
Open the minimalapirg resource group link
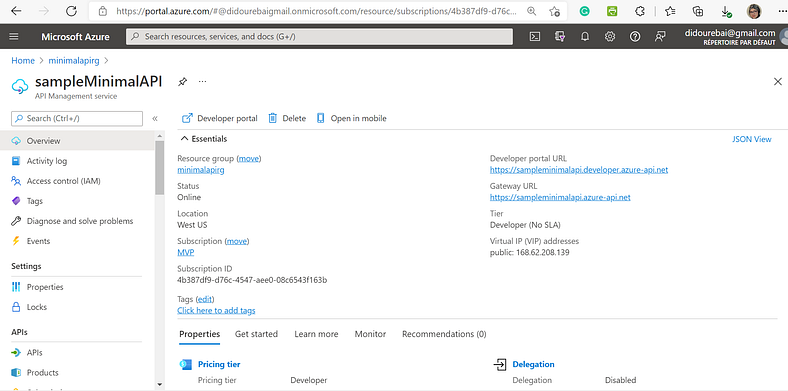(201, 170)
